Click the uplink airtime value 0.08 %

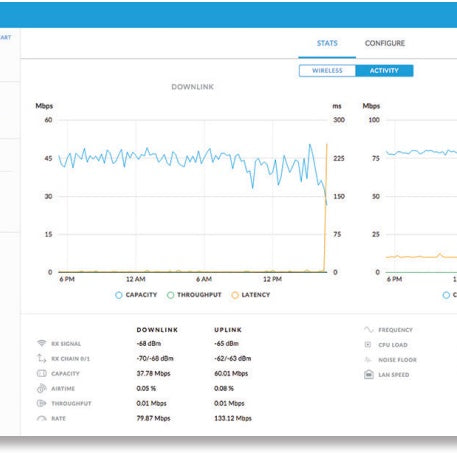[x=224, y=388]
